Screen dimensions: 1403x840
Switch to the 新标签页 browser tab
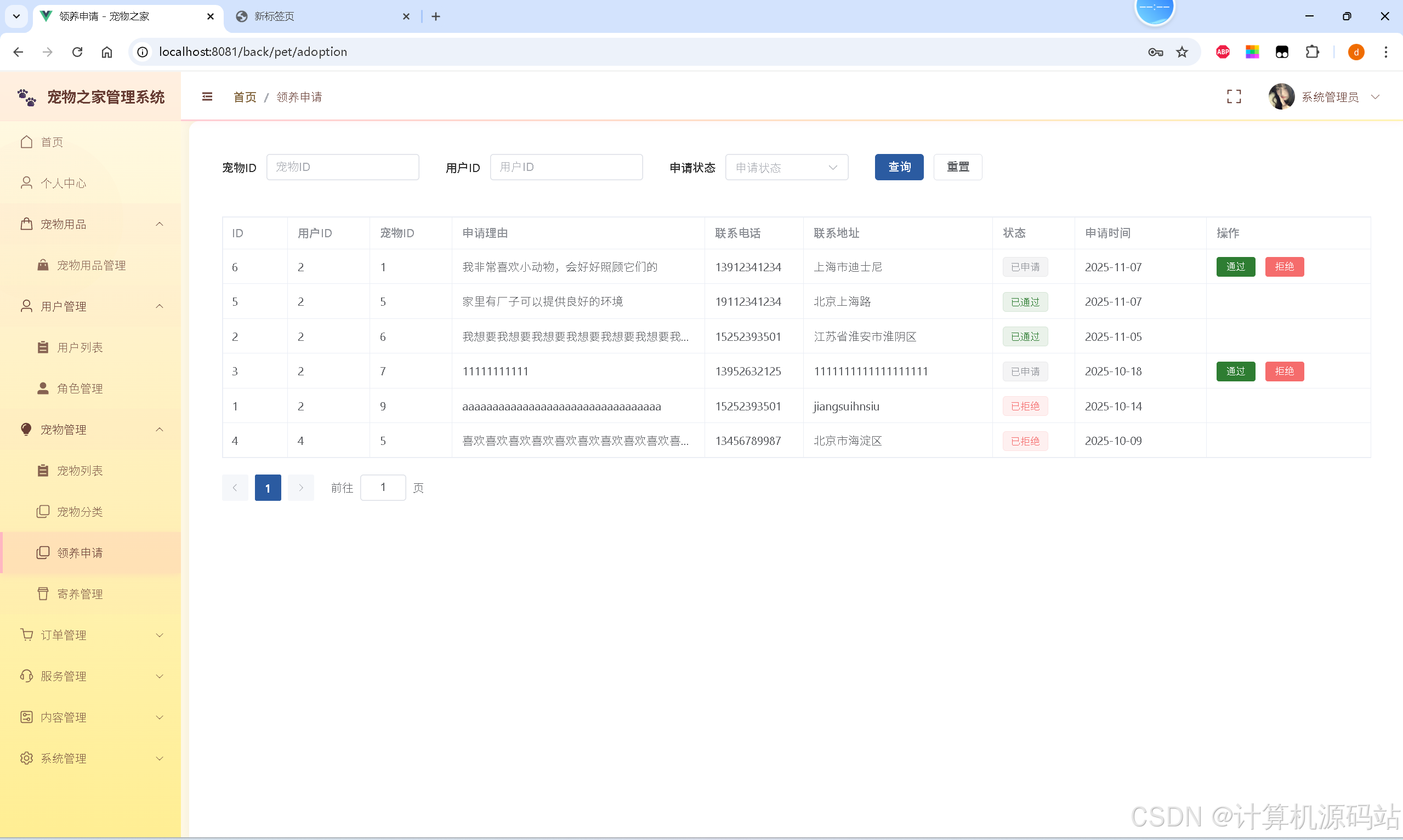coord(323,16)
